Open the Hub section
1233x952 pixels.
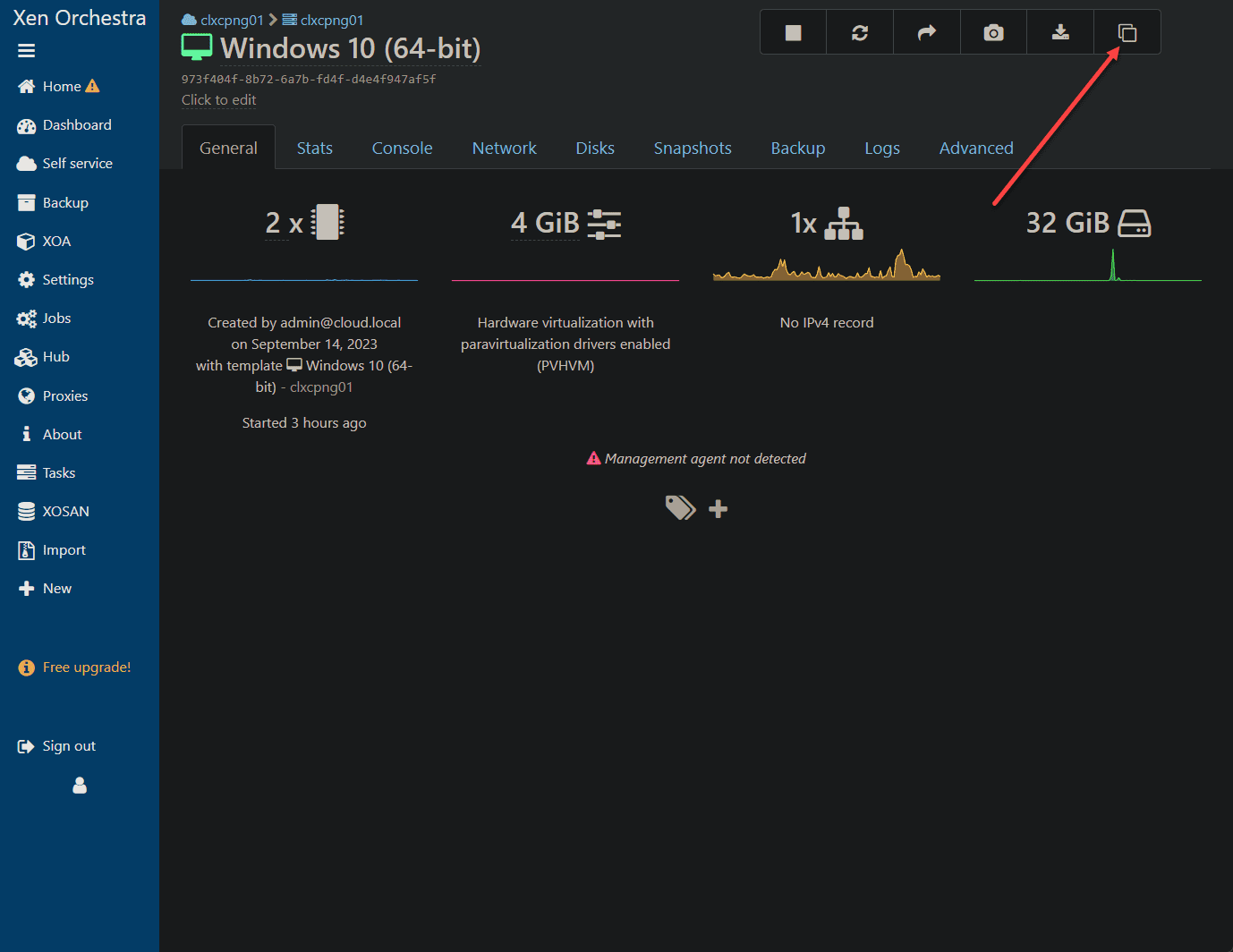[x=43, y=357]
